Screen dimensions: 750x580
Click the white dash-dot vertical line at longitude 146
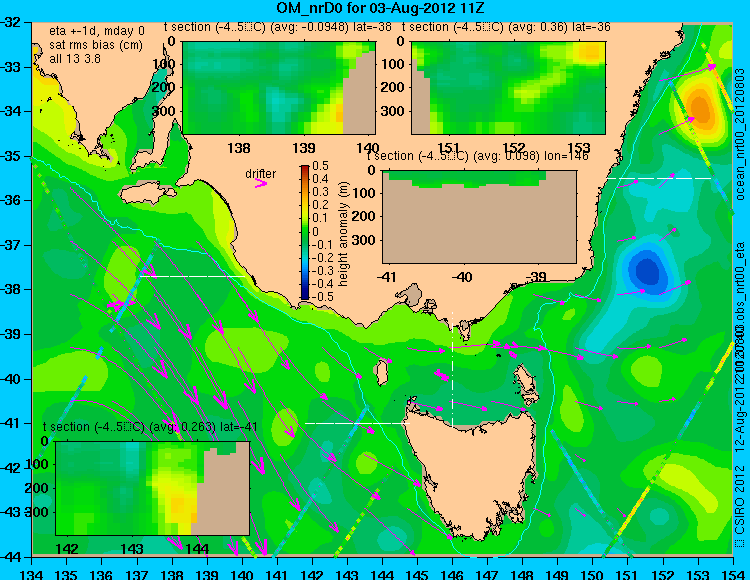pyautogui.click(x=452, y=369)
